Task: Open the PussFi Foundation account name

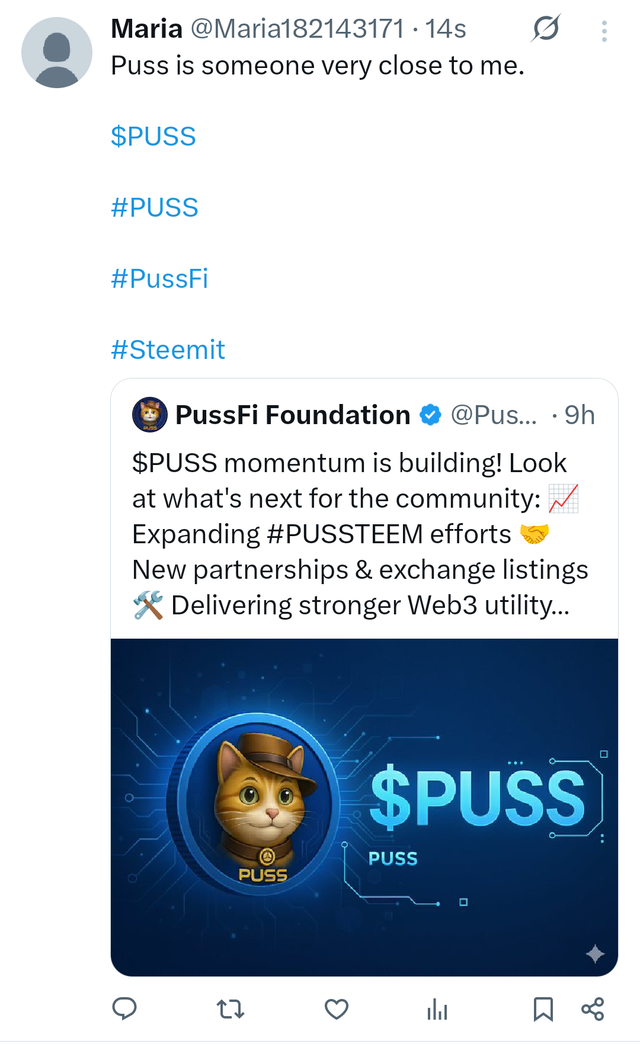Action: click(293, 415)
